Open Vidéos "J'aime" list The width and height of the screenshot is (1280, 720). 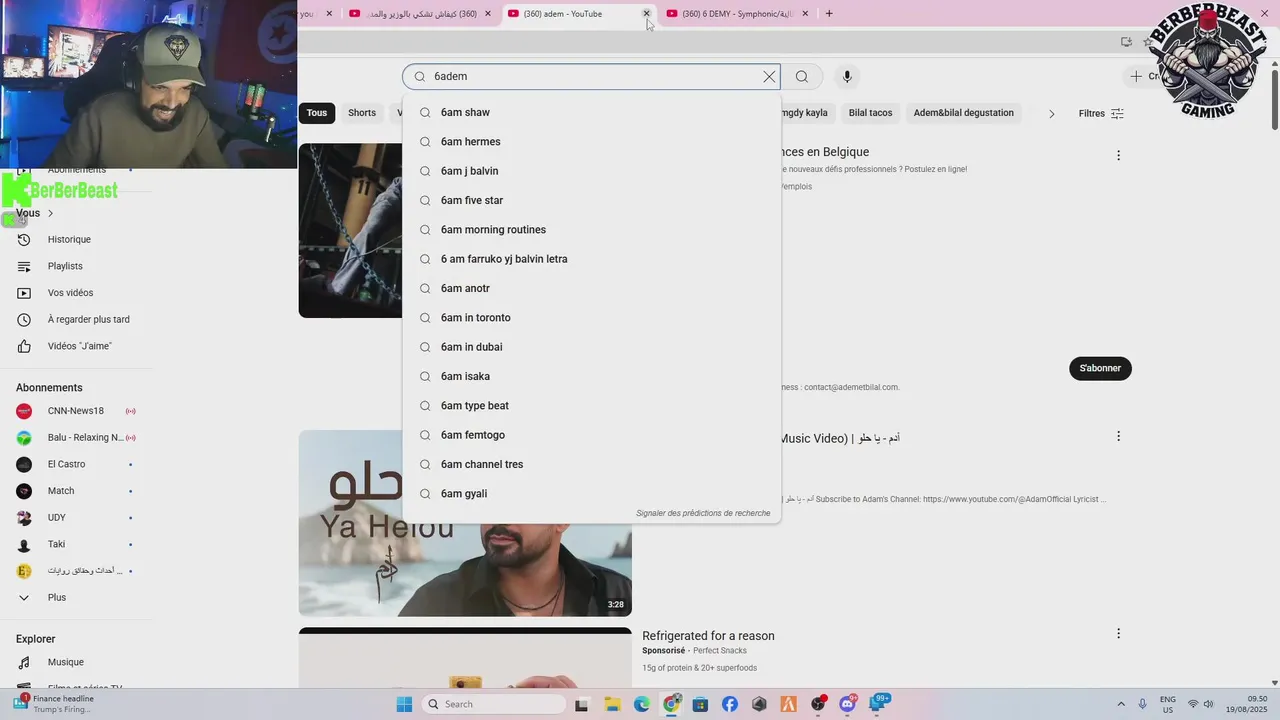pyautogui.click(x=79, y=346)
